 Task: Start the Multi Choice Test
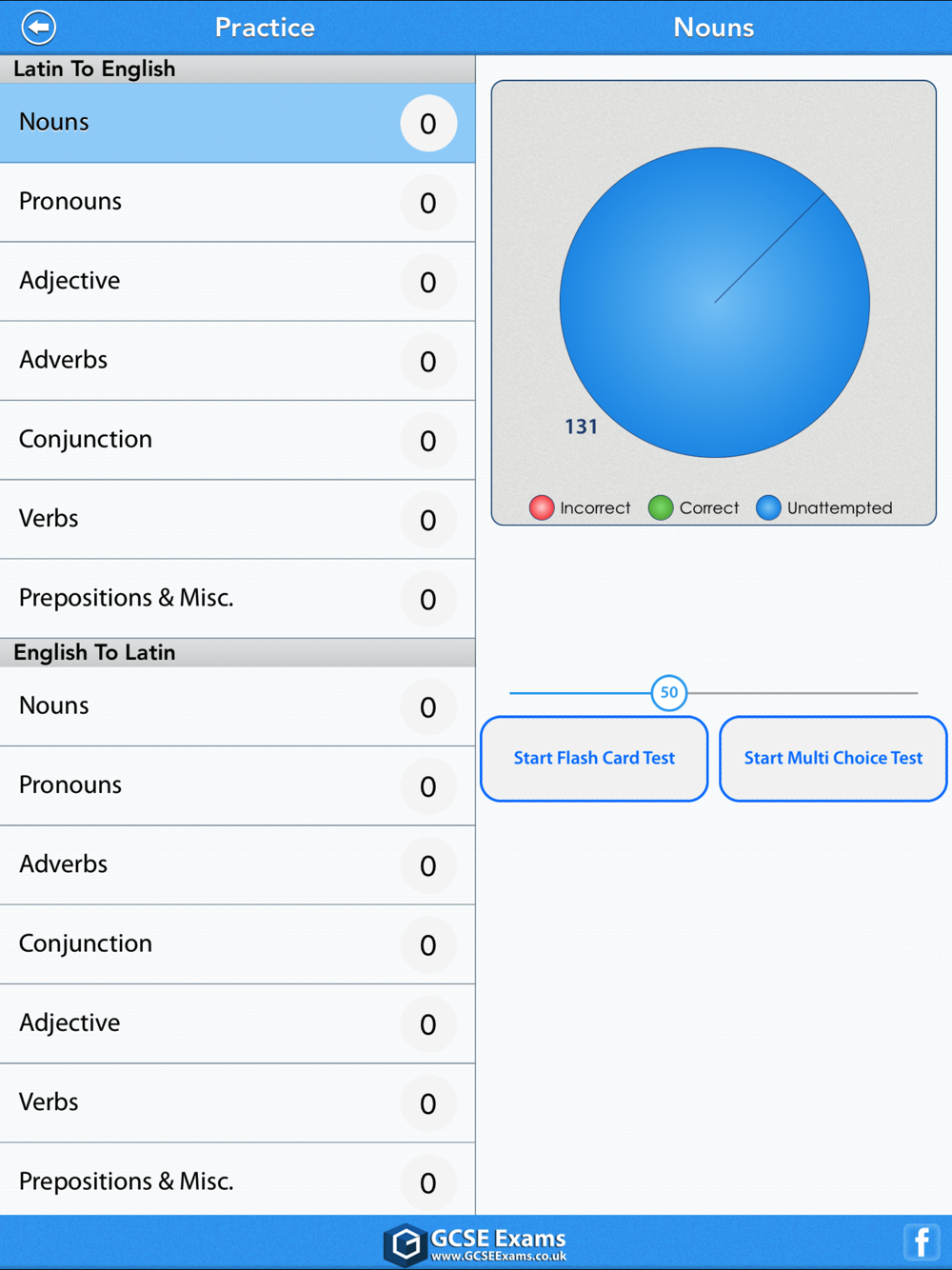point(833,759)
